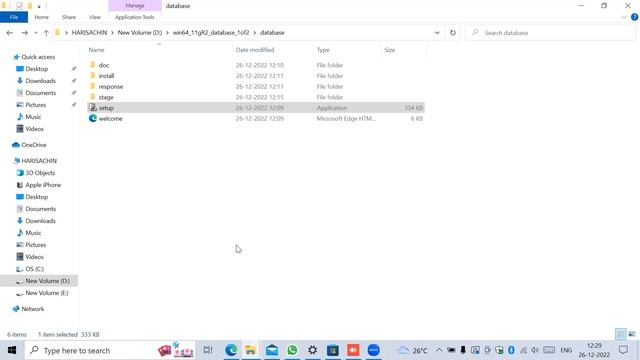Click Microsoft Edge HTM type of welcome
This screenshot has height=360, width=640.
(346, 118)
